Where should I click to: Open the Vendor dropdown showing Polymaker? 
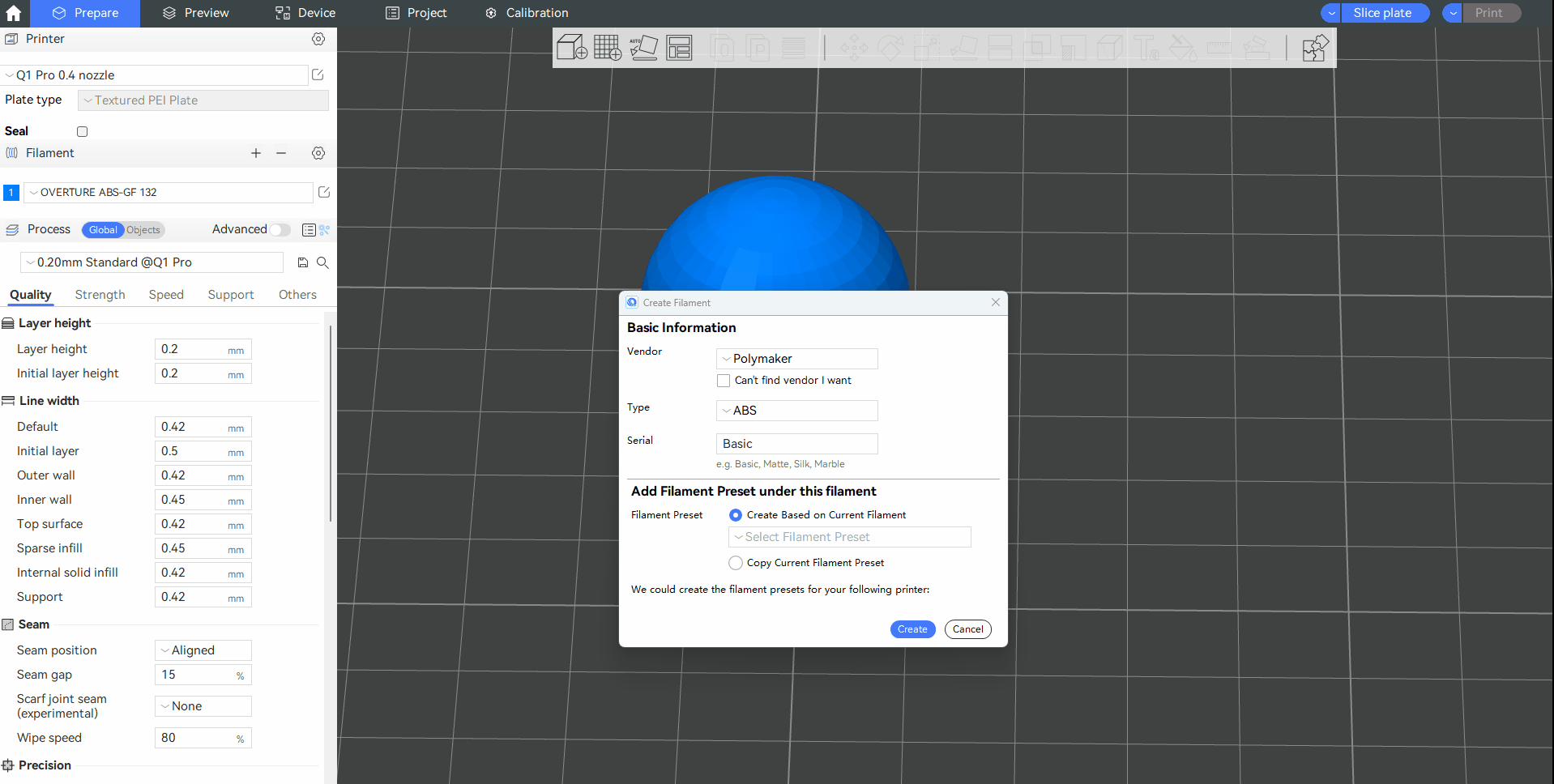796,359
